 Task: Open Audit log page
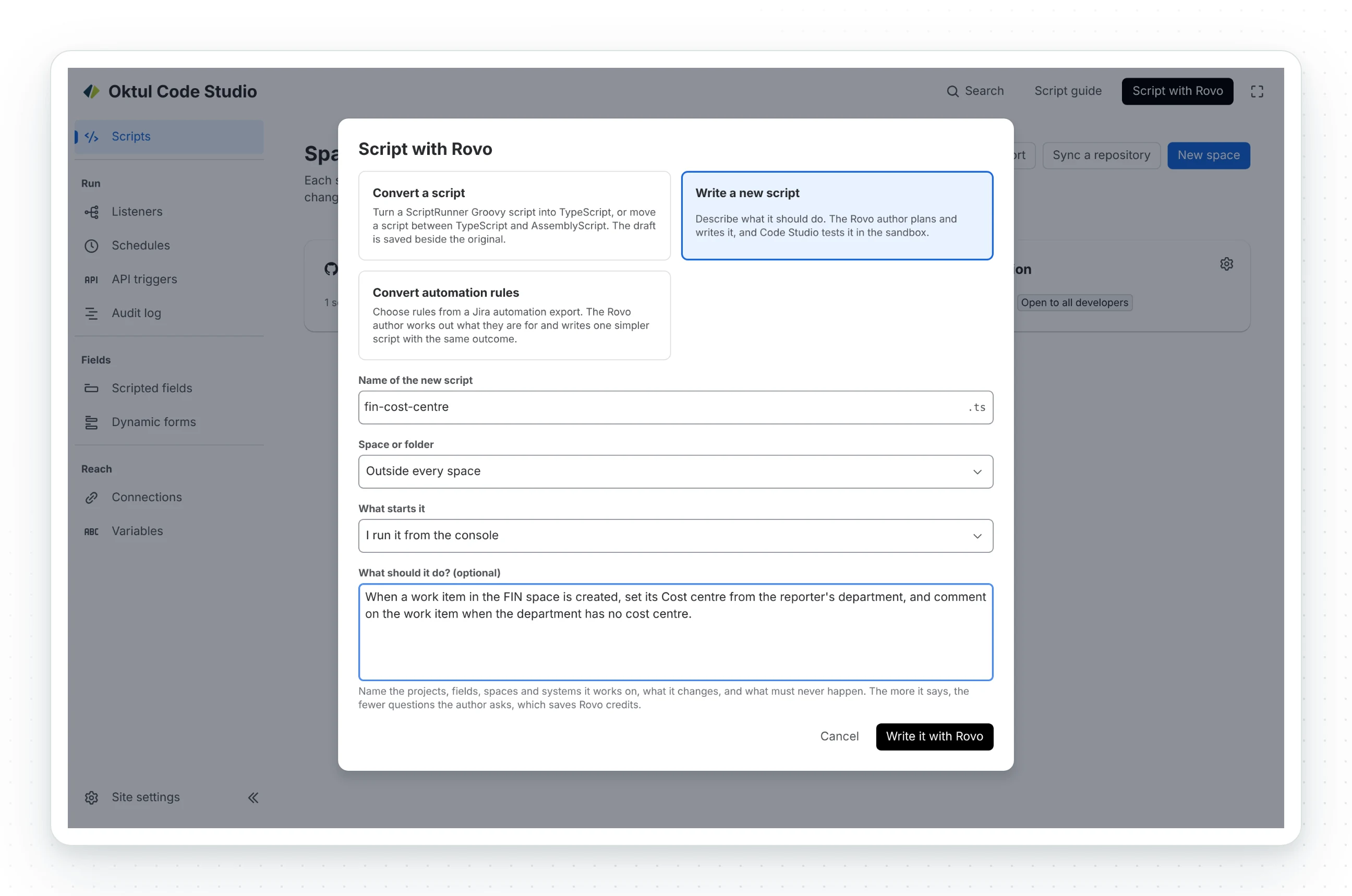169,313
